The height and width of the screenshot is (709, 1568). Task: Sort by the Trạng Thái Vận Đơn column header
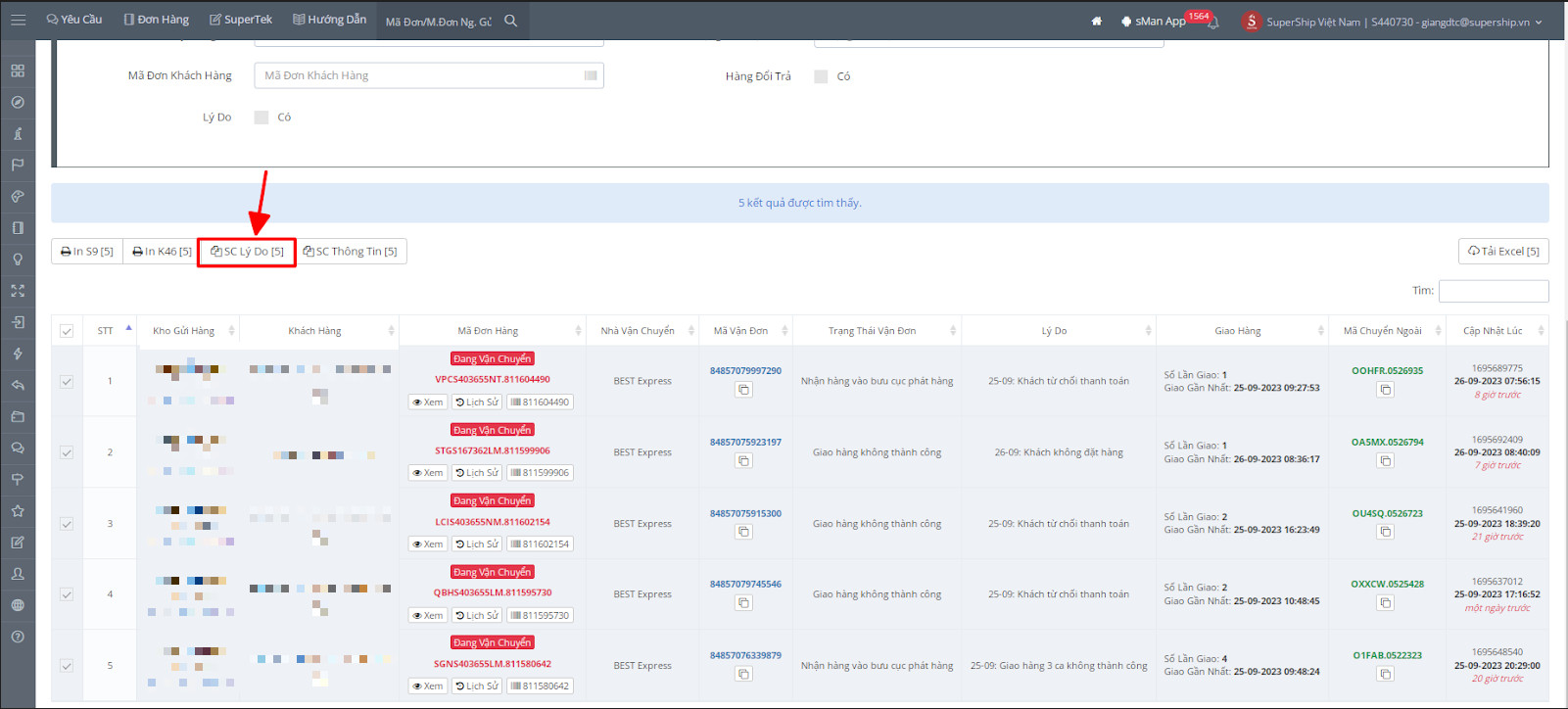(x=878, y=331)
